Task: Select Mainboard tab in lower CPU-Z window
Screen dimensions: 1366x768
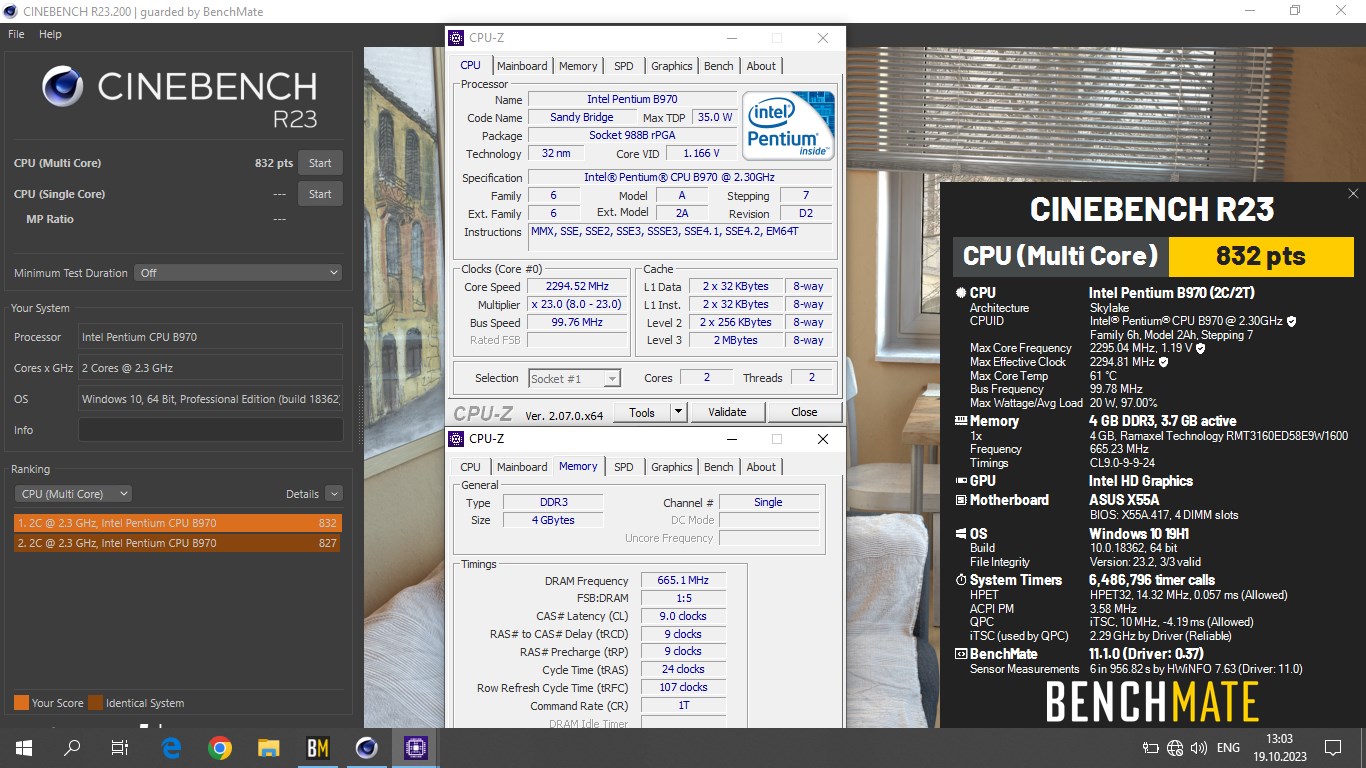Action: tap(522, 467)
